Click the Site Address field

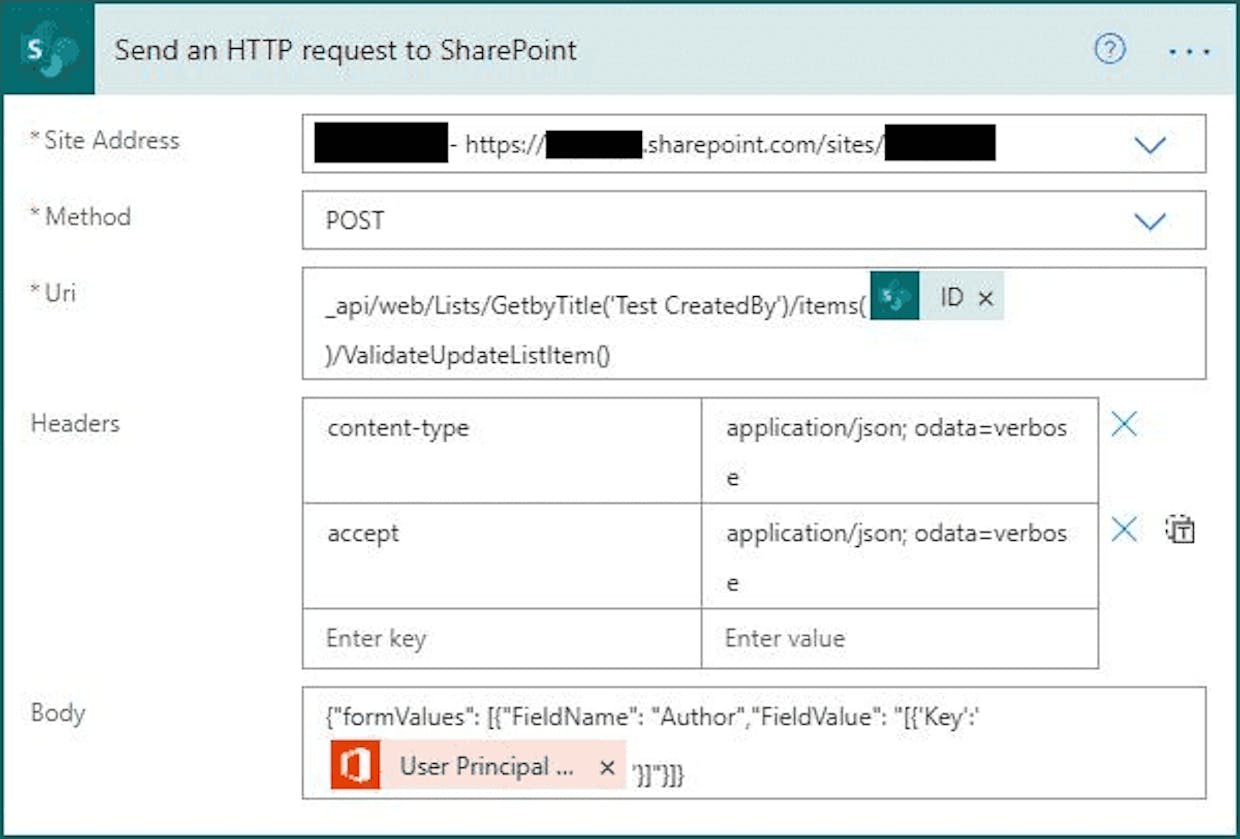(x=754, y=144)
